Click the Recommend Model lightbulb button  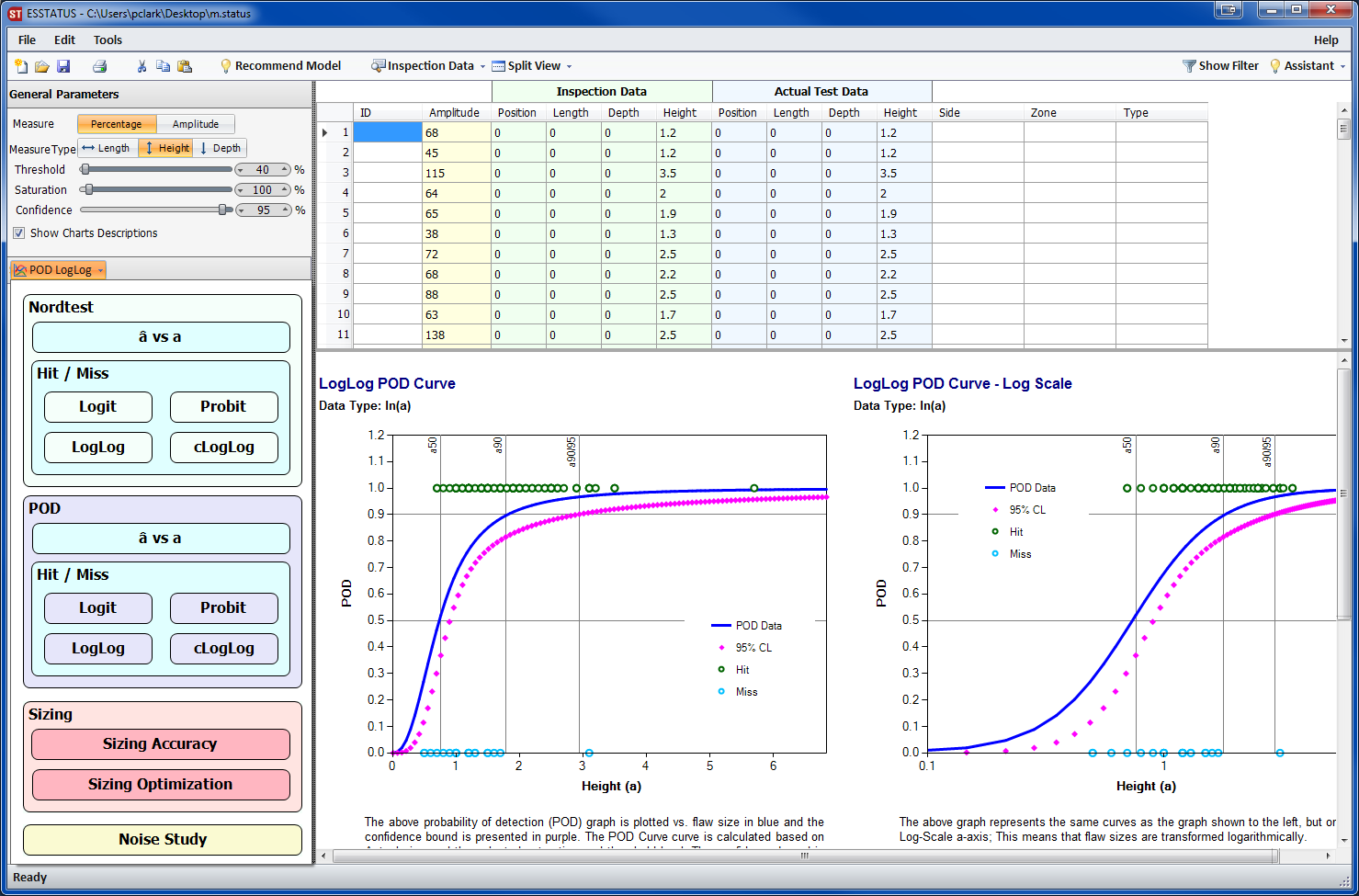(280, 66)
